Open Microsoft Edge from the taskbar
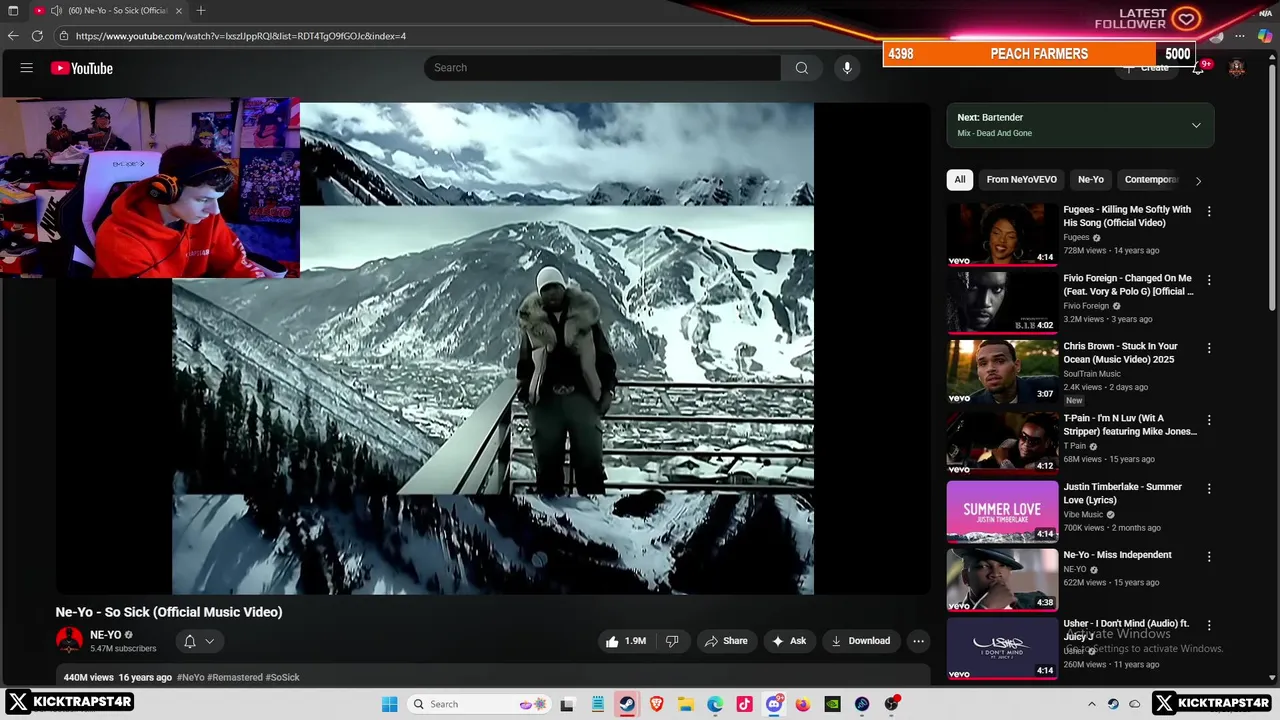The image size is (1280, 720). (715, 704)
